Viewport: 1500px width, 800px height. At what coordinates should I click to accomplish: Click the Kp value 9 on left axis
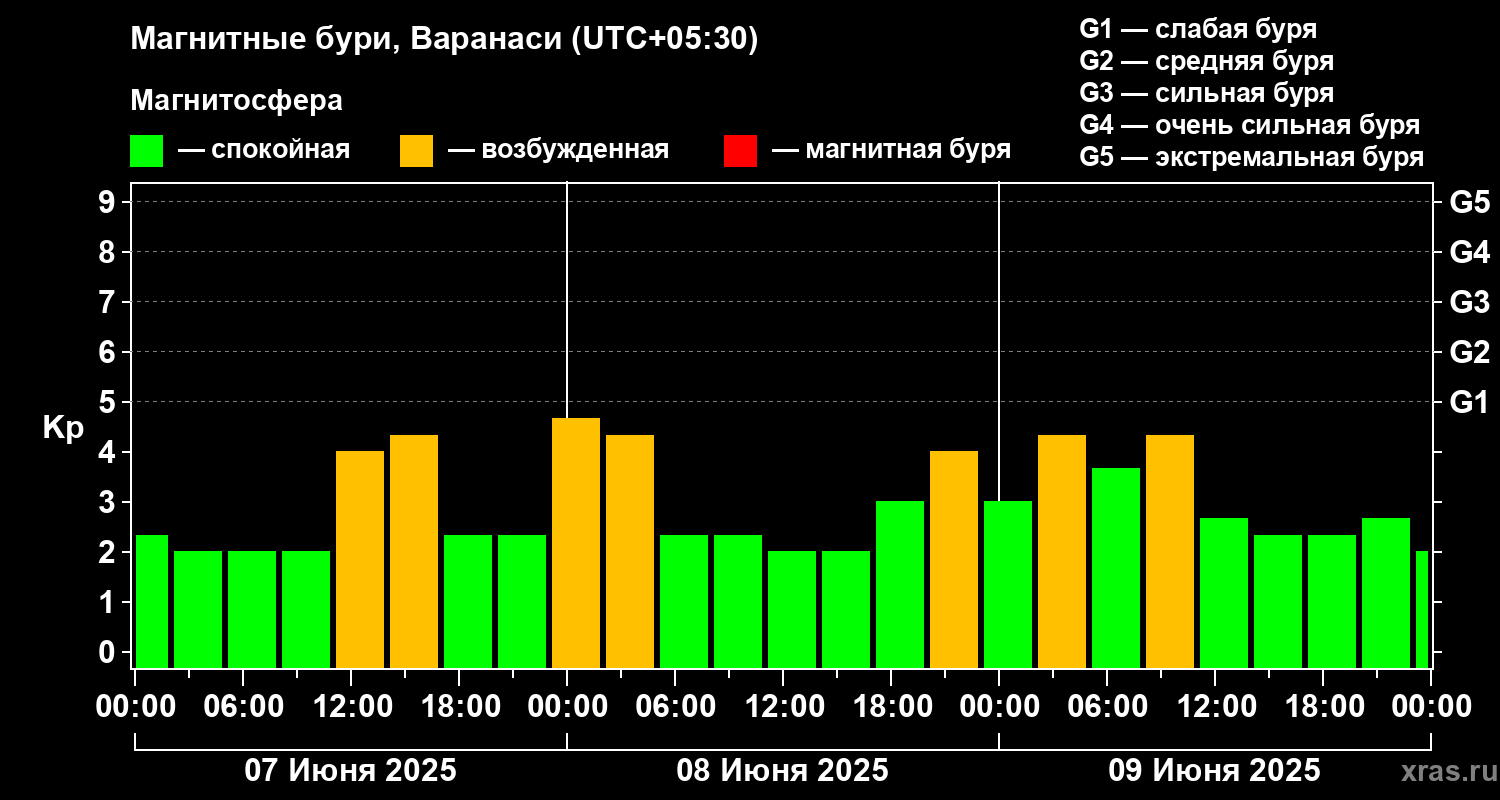(x=109, y=202)
